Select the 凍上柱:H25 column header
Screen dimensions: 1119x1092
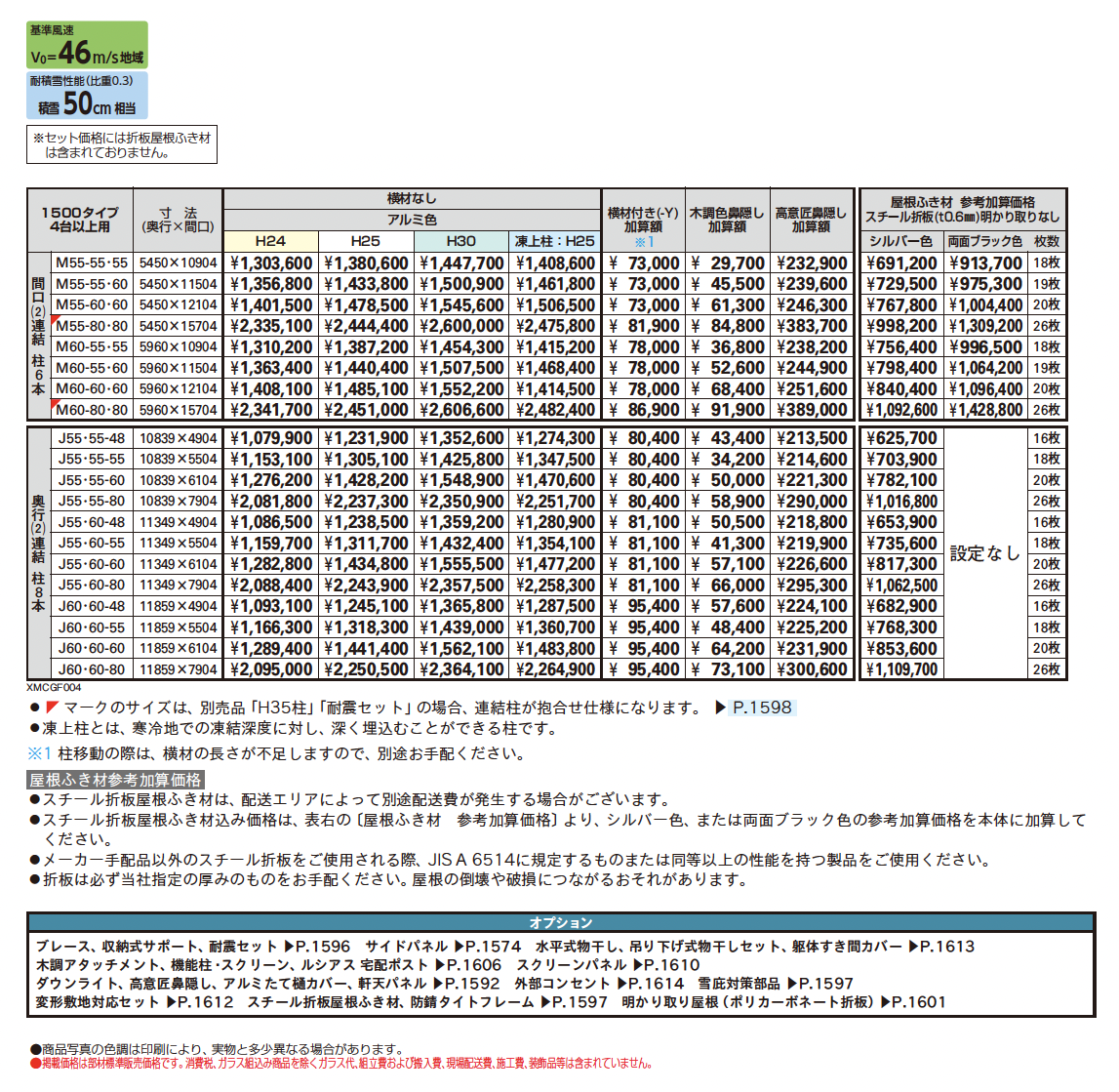(554, 241)
